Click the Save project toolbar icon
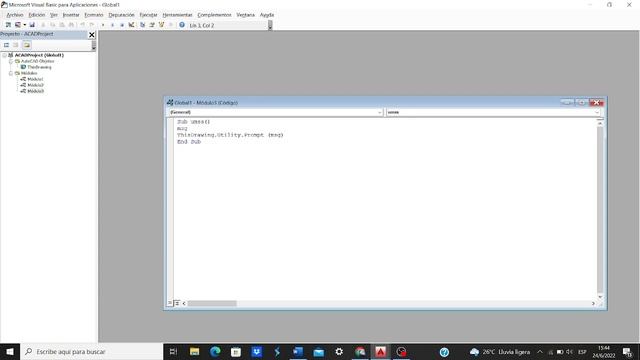 coord(32,25)
